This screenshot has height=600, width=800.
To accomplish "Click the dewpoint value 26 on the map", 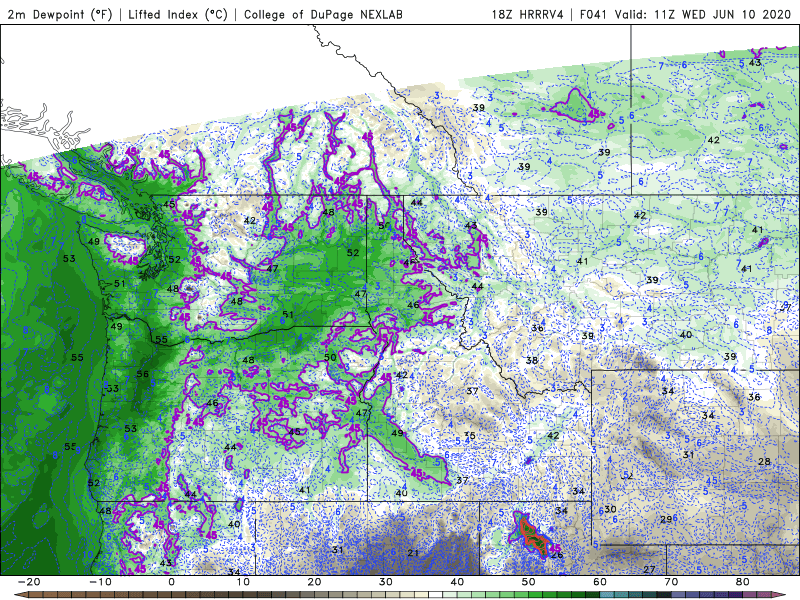I will click(557, 555).
